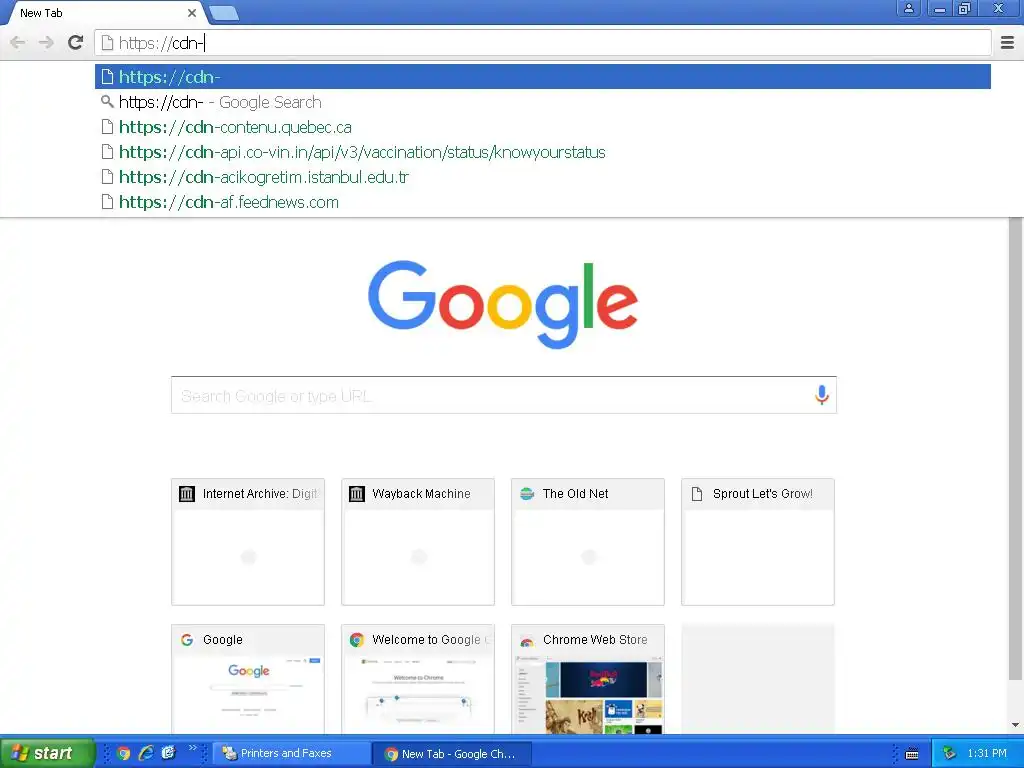Reload the page with the refresh icon
1024x768 pixels.
click(76, 42)
